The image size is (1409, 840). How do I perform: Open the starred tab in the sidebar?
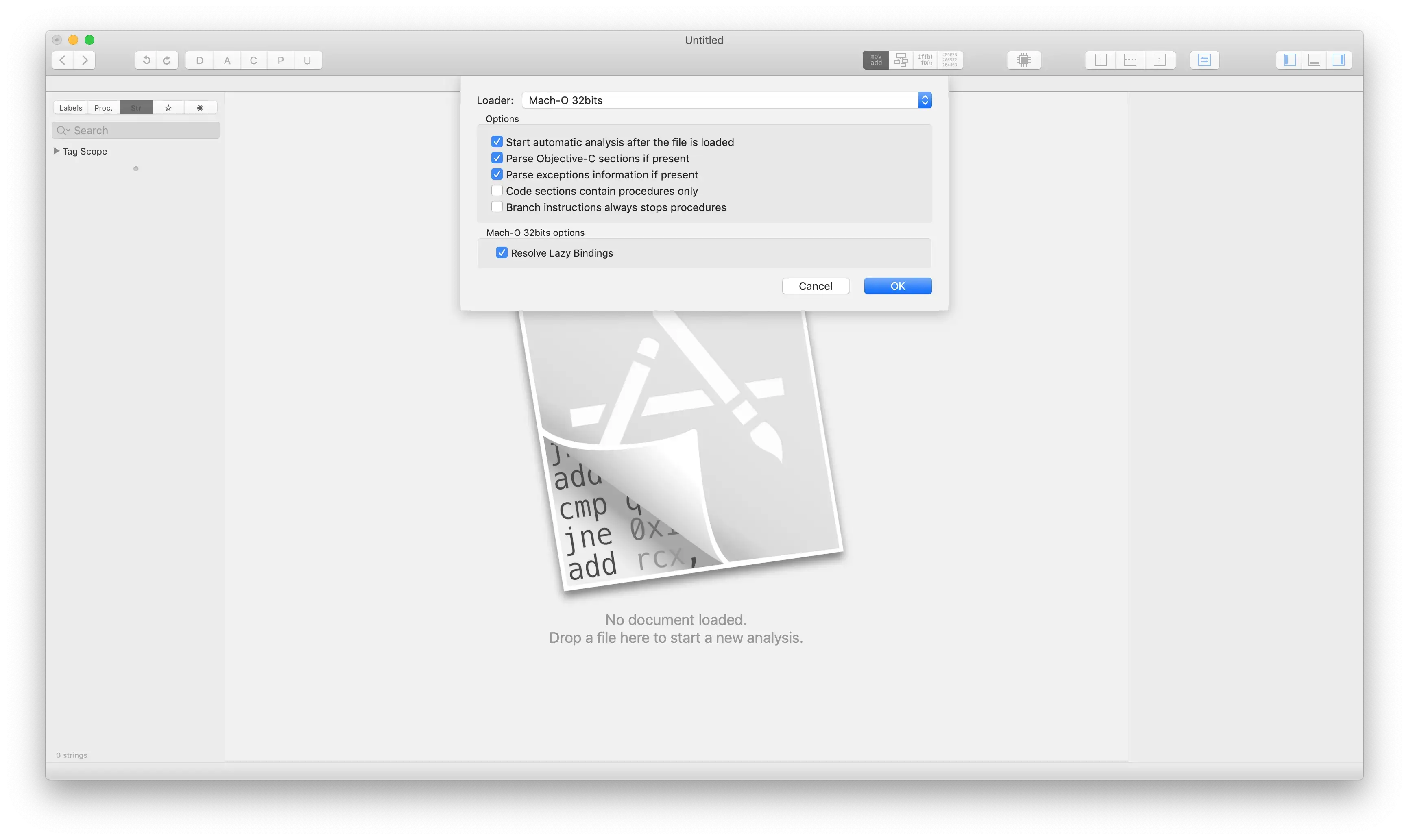tap(168, 108)
